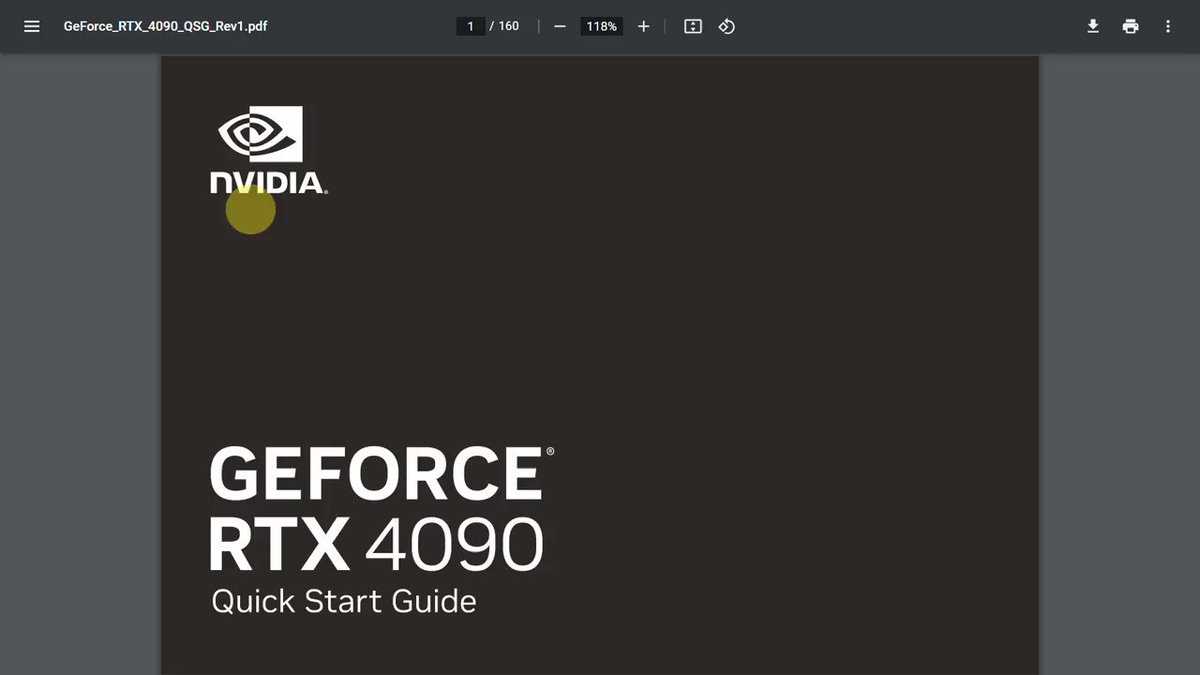Click the NVIDIA logo on the page
The height and width of the screenshot is (675, 1200).
[x=268, y=150]
